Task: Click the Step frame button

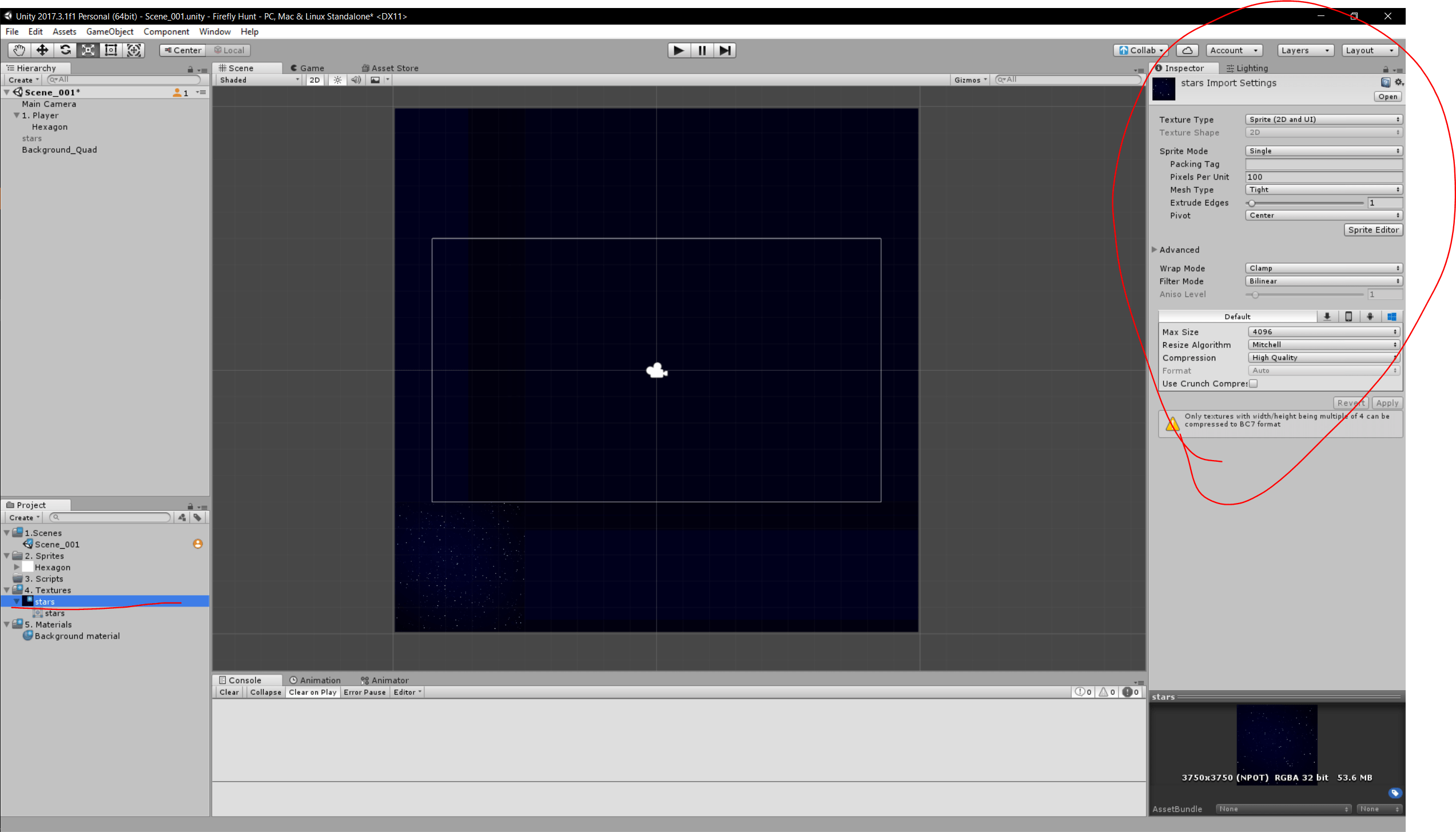Action: tap(725, 50)
